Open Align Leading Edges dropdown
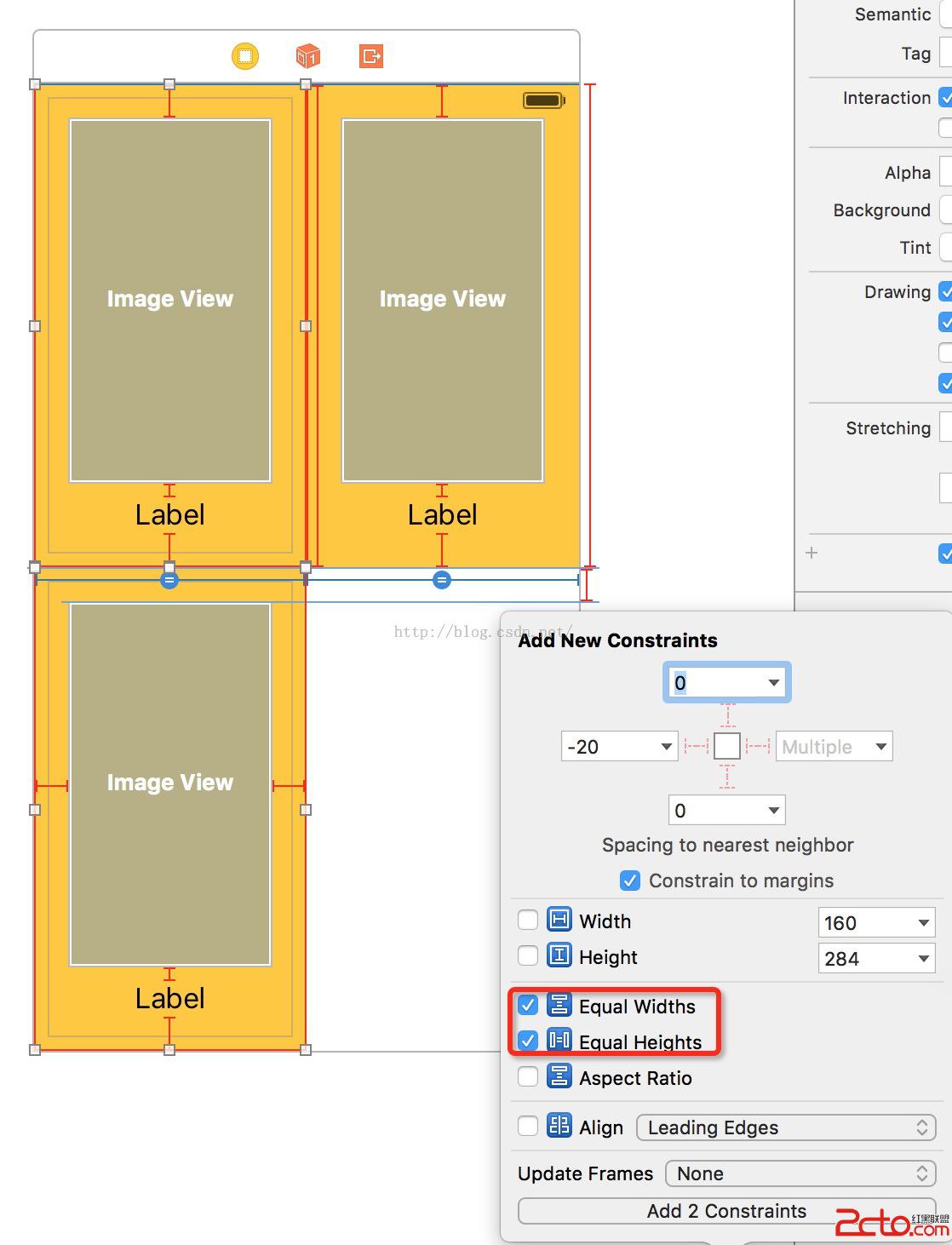The width and height of the screenshot is (952, 1245). click(x=786, y=1127)
